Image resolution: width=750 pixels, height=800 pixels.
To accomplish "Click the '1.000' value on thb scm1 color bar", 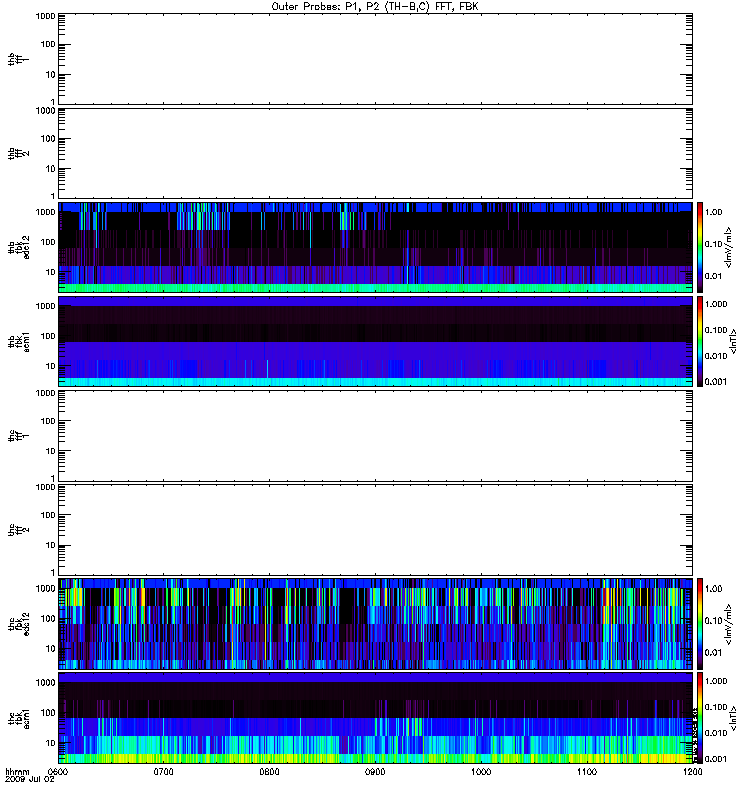I will (716, 304).
